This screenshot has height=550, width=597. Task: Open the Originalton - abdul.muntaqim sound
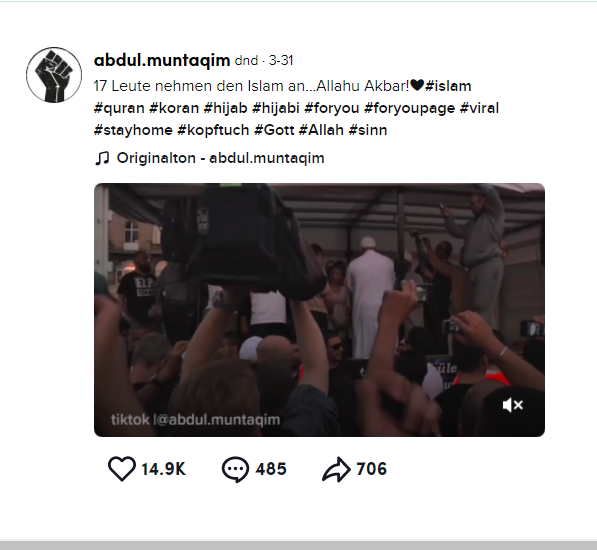pos(220,158)
